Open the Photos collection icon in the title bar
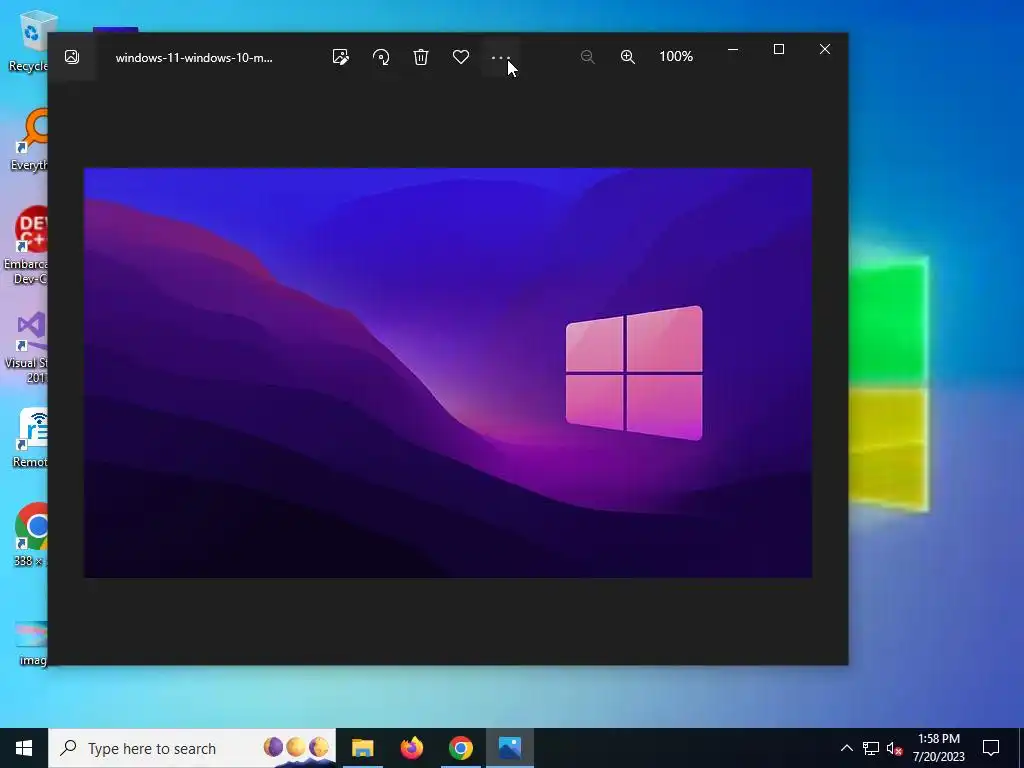 [72, 57]
